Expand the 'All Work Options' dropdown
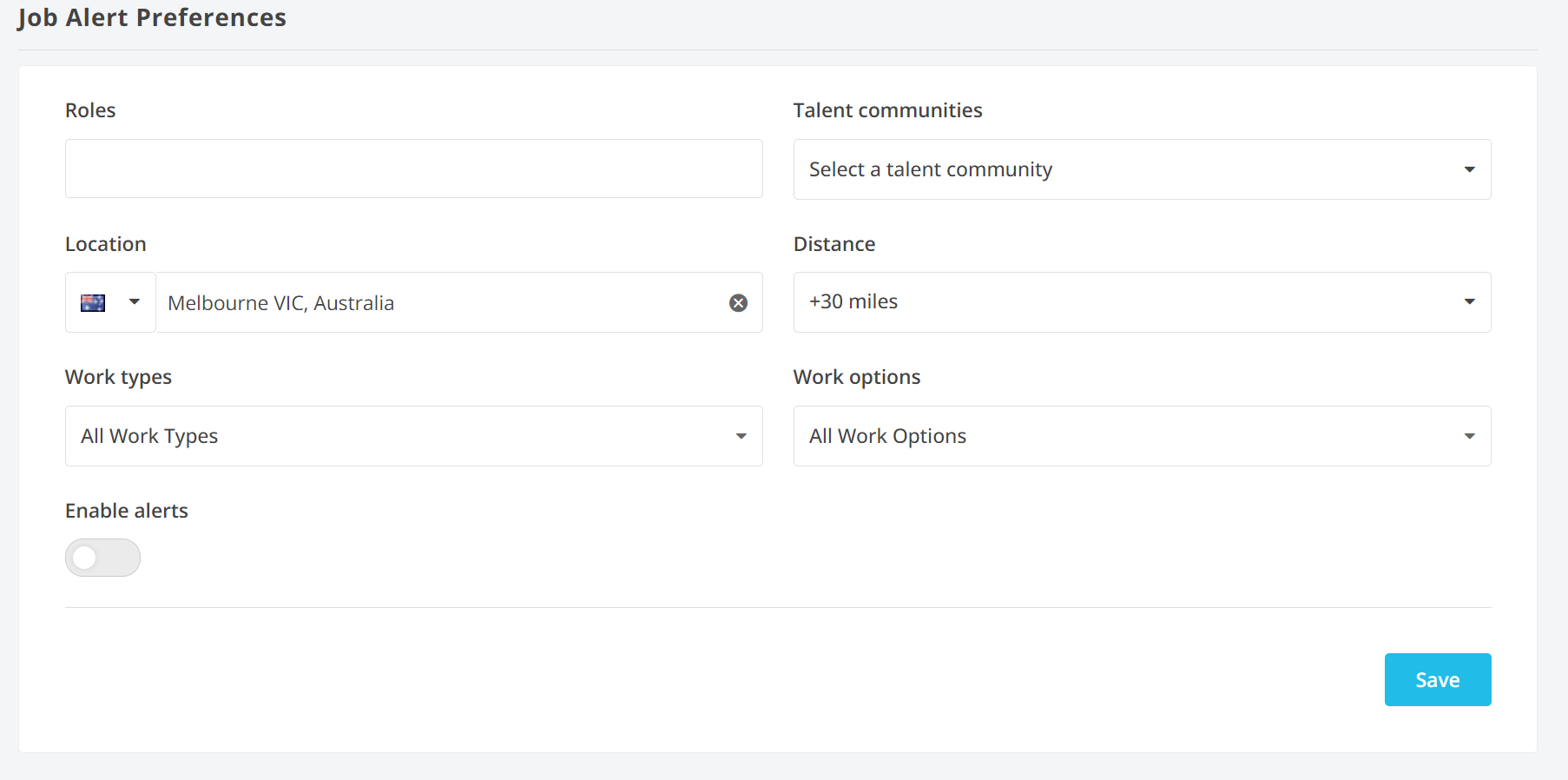Viewport: 1568px width, 780px height. point(1129,436)
